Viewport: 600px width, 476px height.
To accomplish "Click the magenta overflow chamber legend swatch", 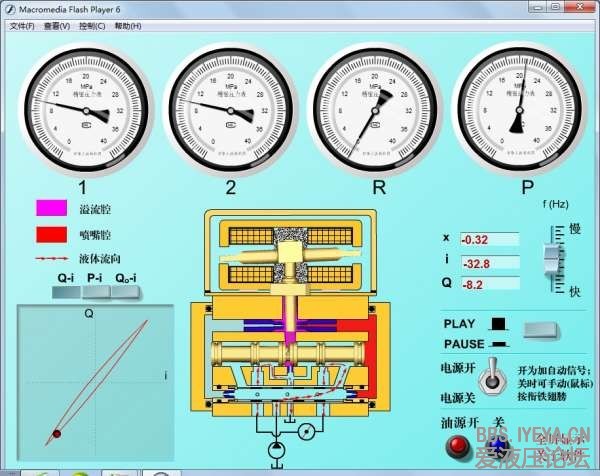I will 50,209.
